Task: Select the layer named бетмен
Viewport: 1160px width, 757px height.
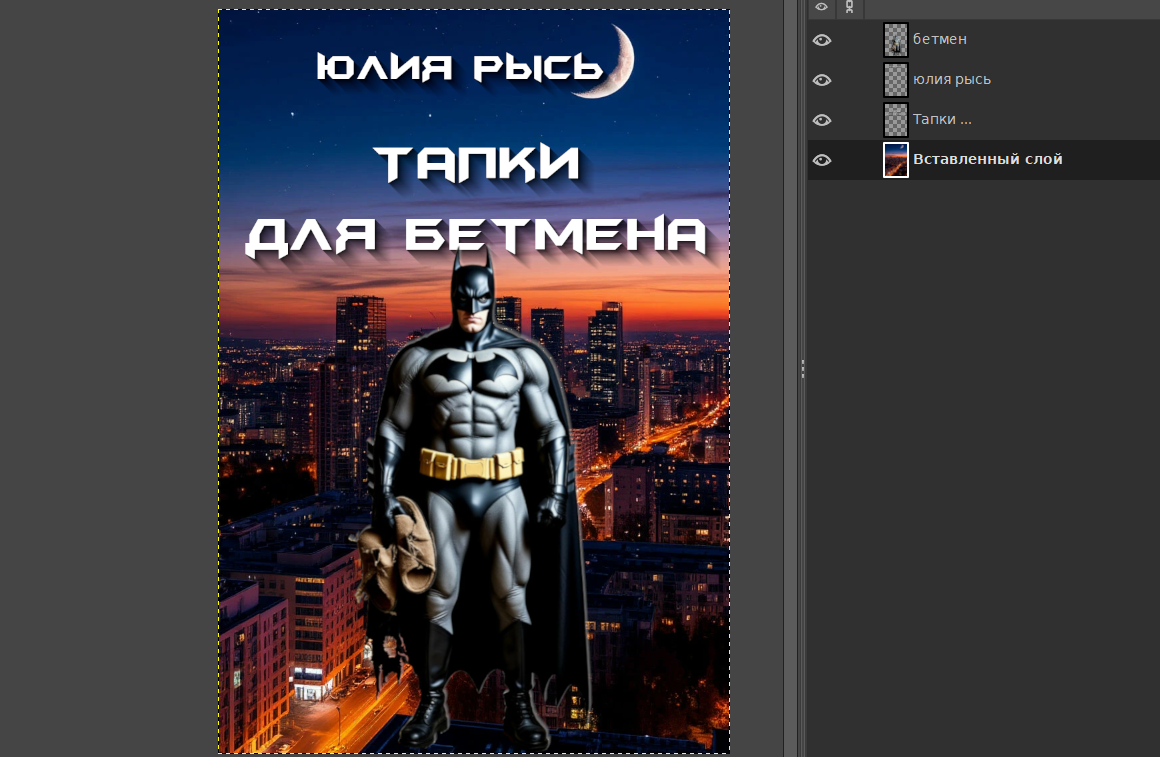Action: tap(940, 39)
